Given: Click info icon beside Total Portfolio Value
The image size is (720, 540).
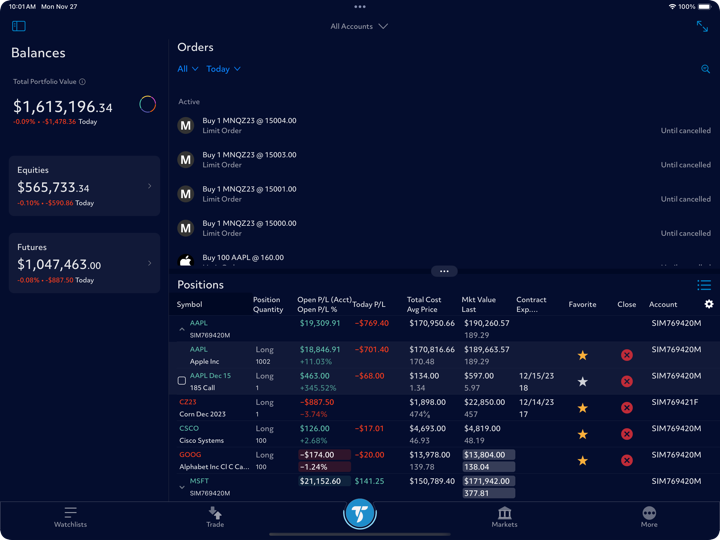Looking at the screenshot, I should (82, 82).
